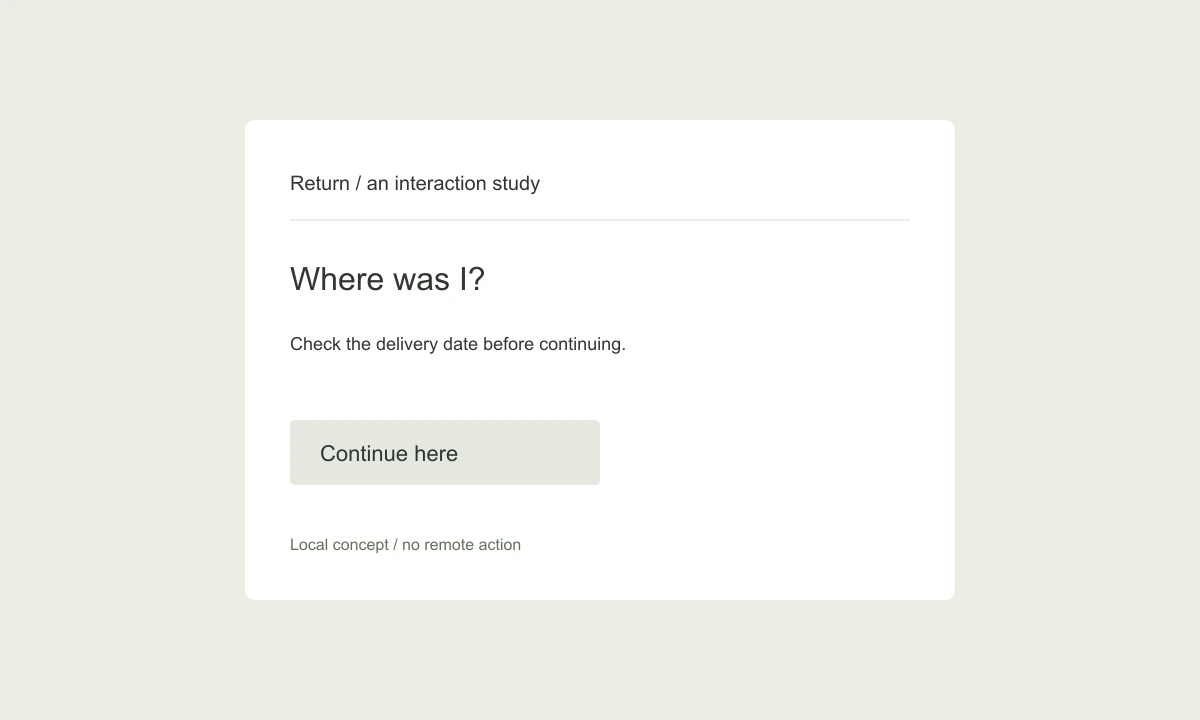This screenshot has width=1200, height=720.
Task: Click the 'Return / an interaction study' header
Action: (x=415, y=183)
